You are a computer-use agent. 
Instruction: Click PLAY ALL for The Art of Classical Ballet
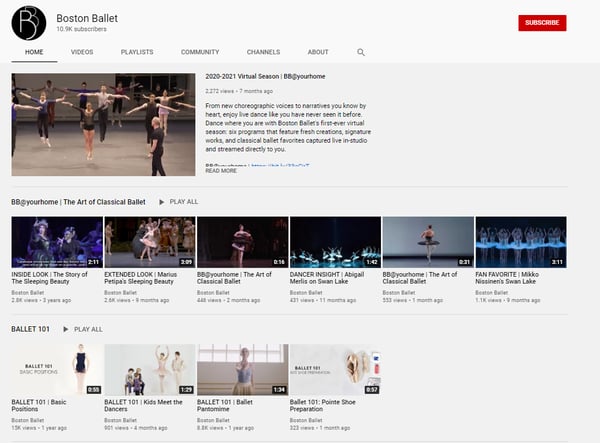[x=184, y=202]
